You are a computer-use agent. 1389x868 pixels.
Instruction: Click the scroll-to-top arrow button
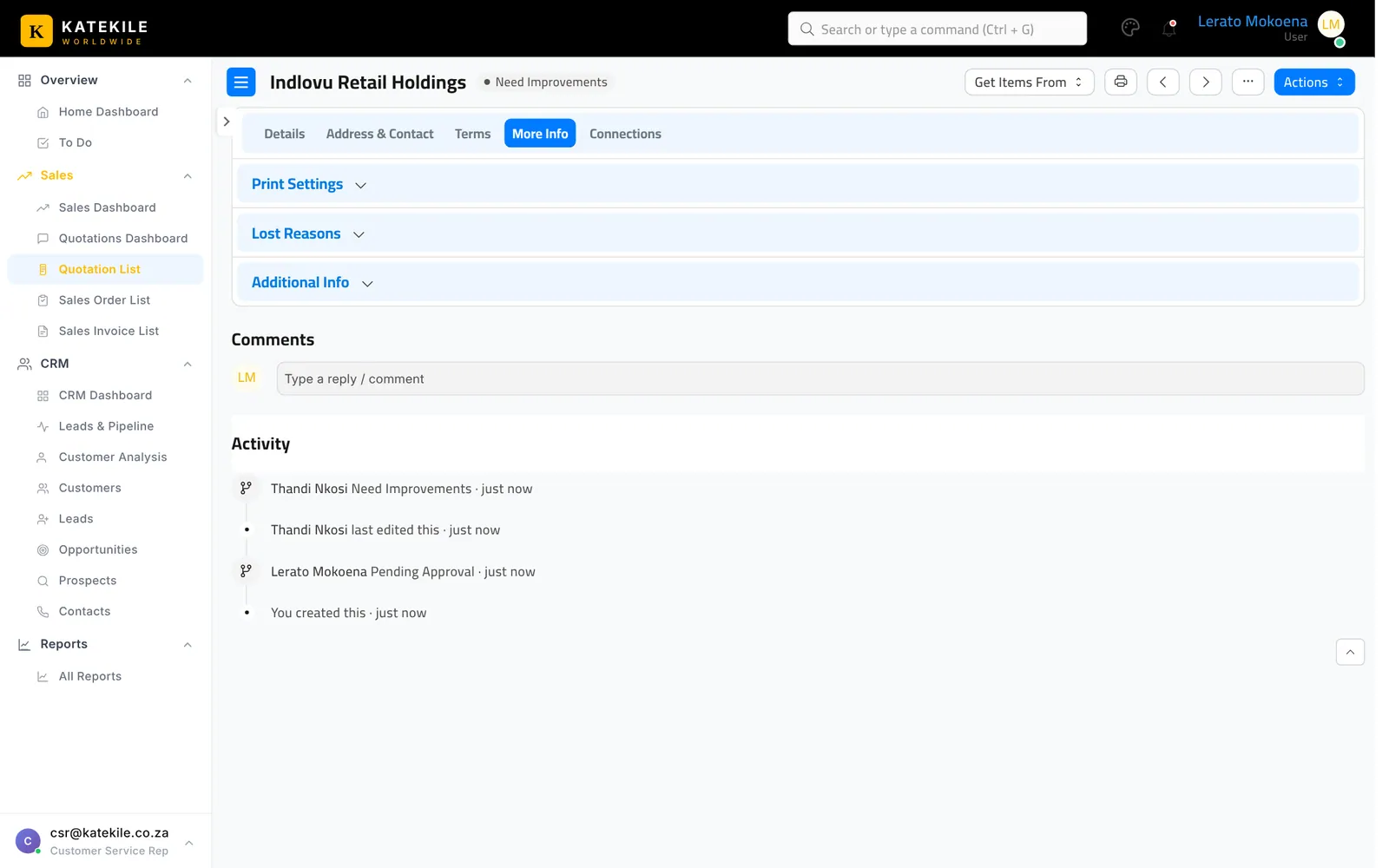pos(1350,652)
